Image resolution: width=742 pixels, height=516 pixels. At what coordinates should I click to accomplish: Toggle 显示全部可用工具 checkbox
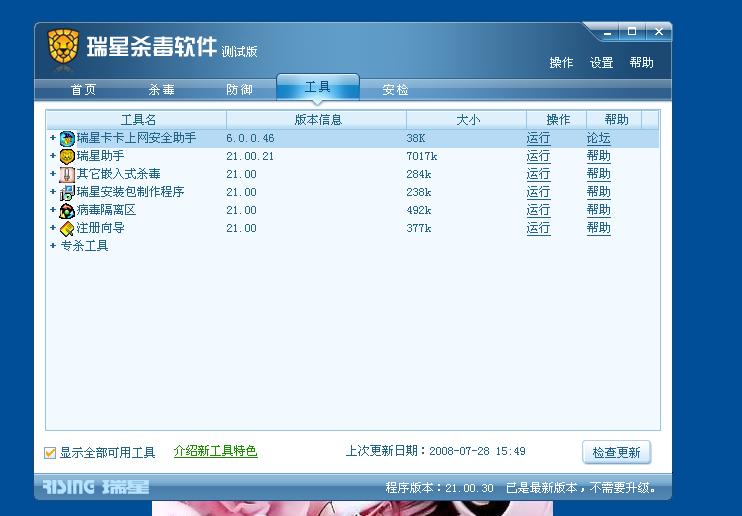pos(50,453)
